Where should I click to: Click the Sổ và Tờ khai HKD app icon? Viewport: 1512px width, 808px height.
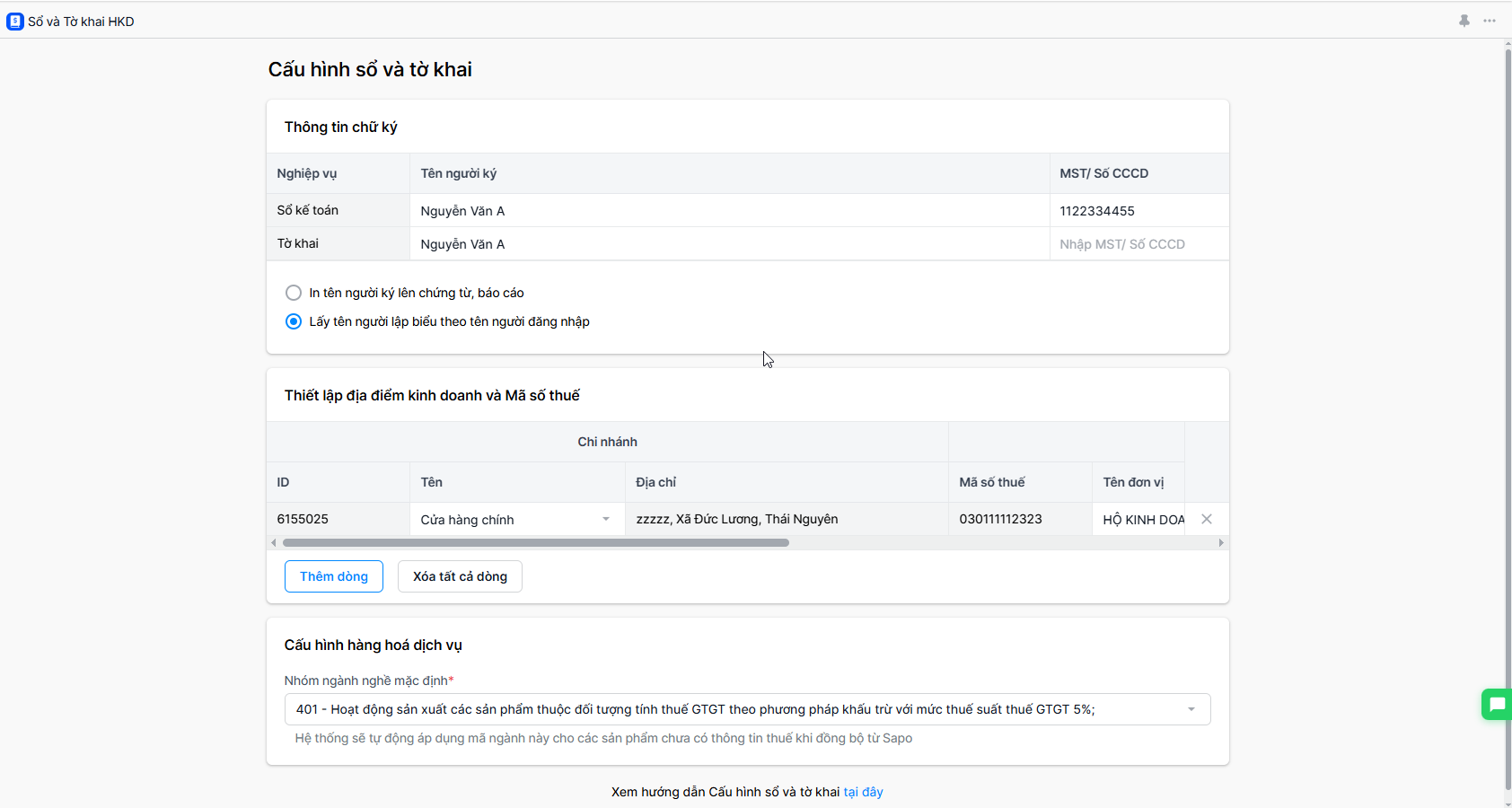(14, 22)
